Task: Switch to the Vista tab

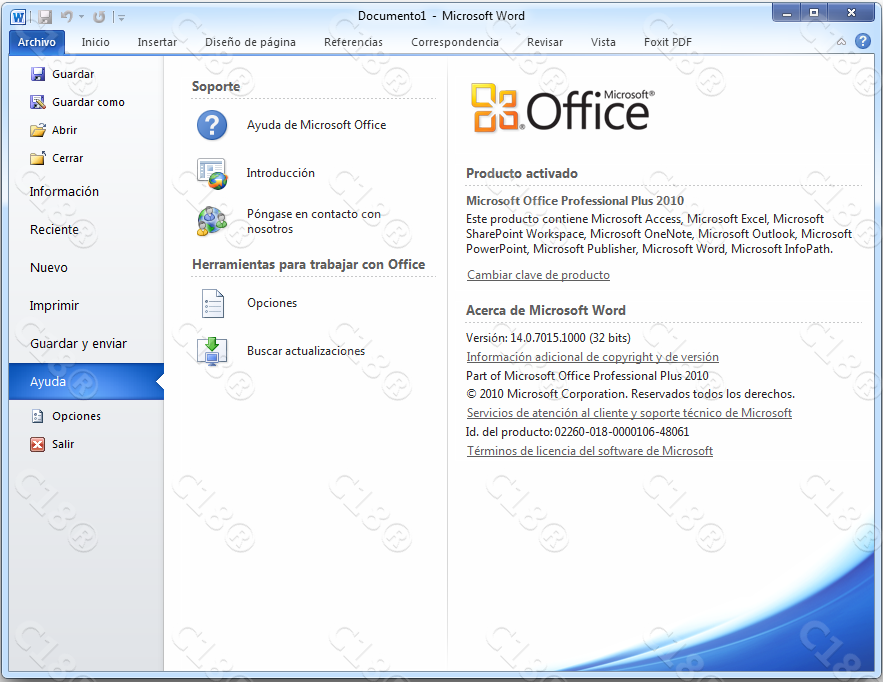Action: [x=603, y=42]
